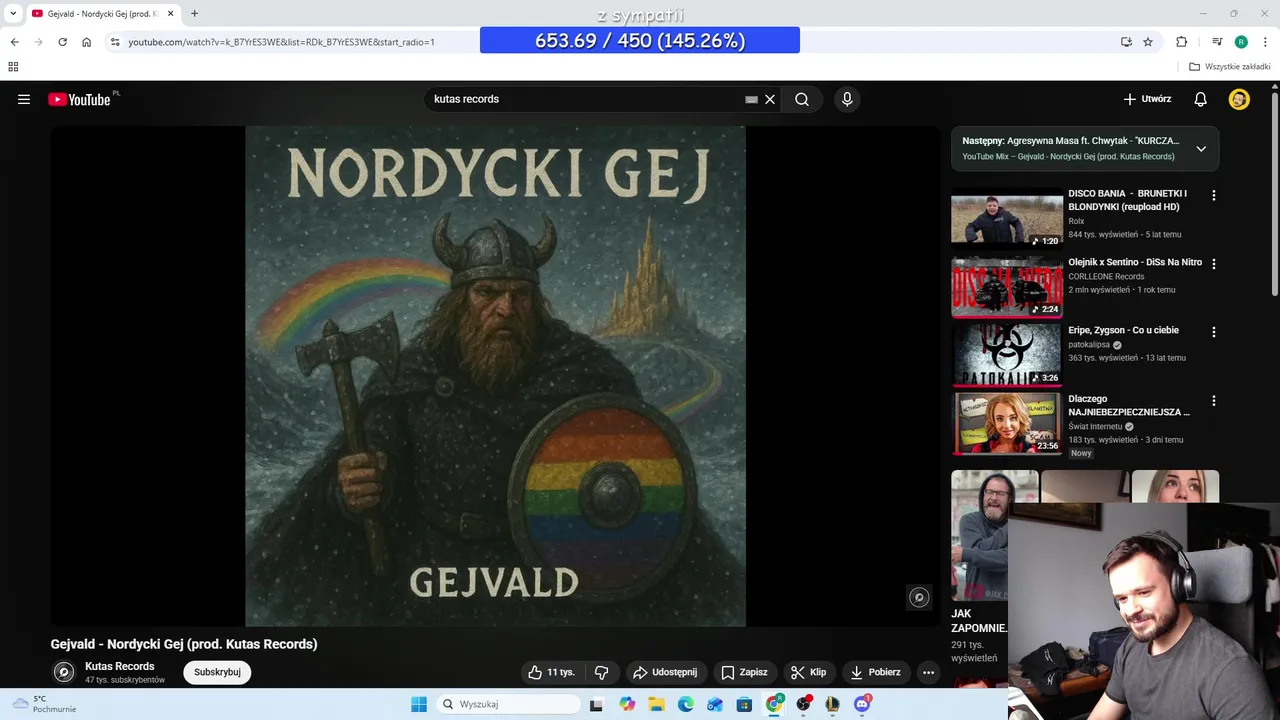Launch Microsoft Edge from the taskbar
Image resolution: width=1280 pixels, height=720 pixels.
685,704
